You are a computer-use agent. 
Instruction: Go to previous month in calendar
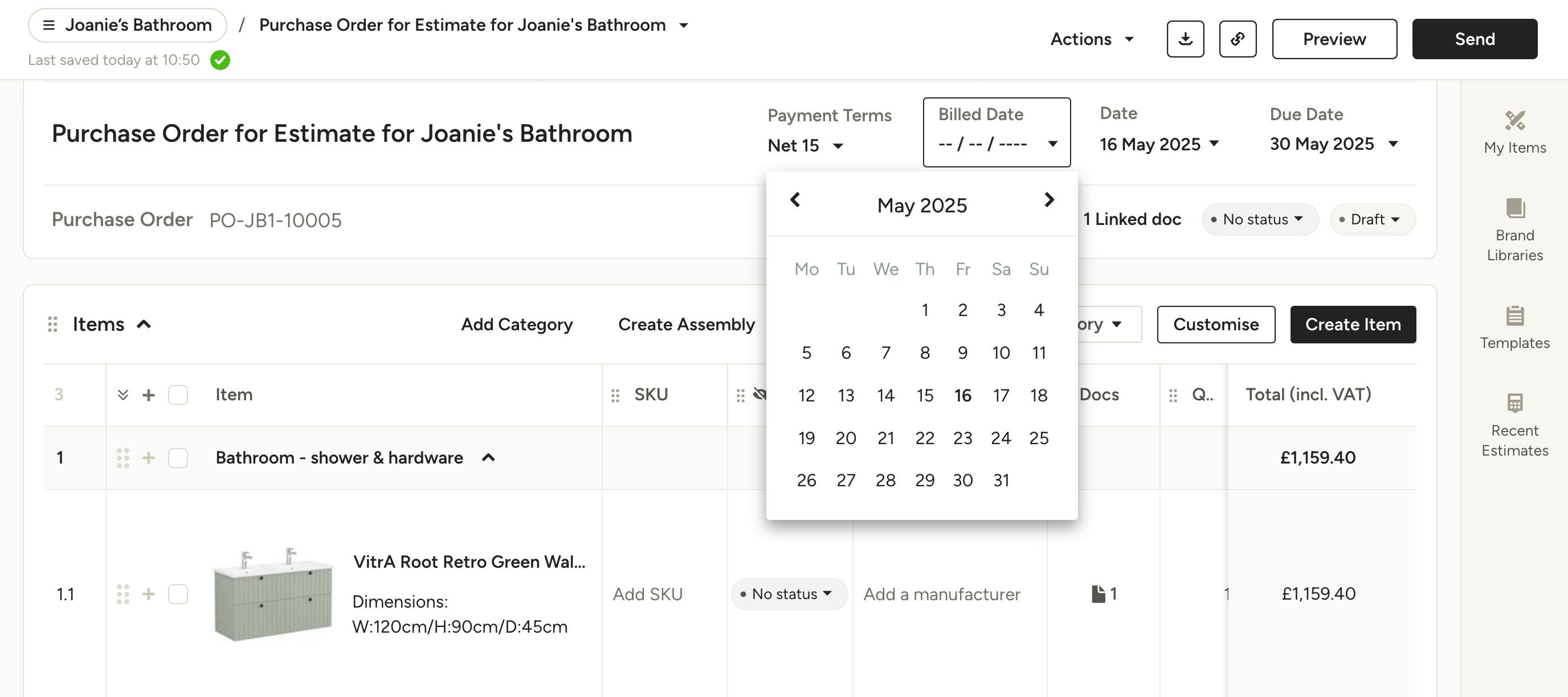tap(795, 199)
